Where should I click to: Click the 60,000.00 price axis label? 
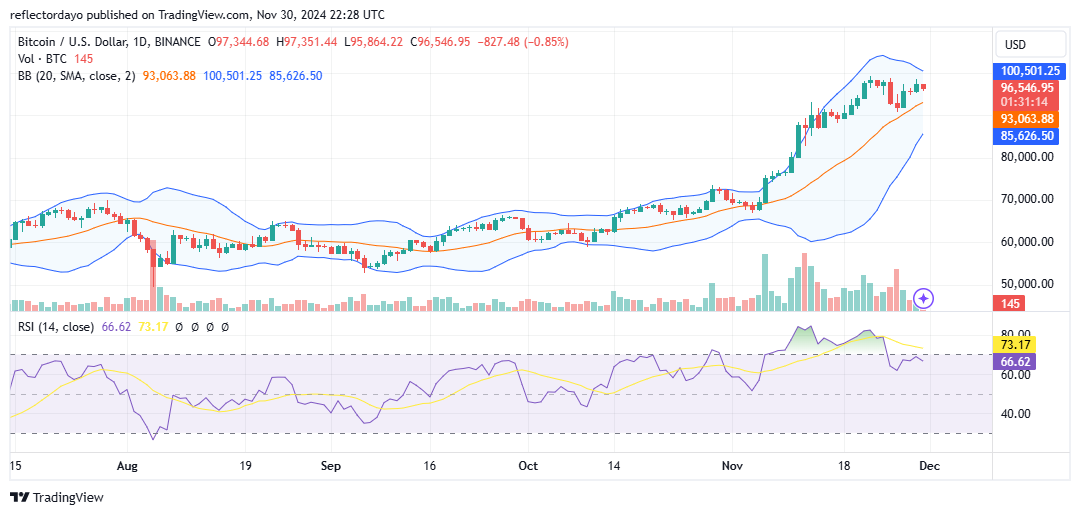click(x=1027, y=242)
